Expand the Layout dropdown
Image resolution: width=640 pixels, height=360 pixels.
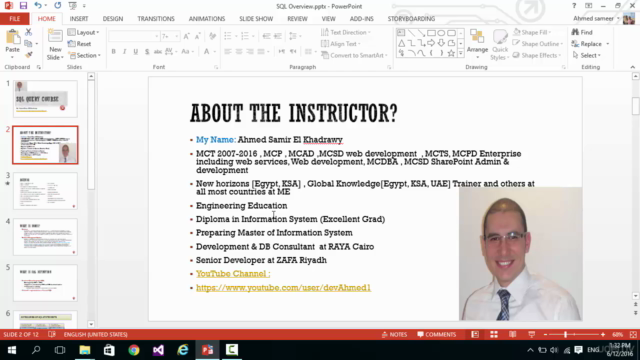pyautogui.click(x=84, y=32)
